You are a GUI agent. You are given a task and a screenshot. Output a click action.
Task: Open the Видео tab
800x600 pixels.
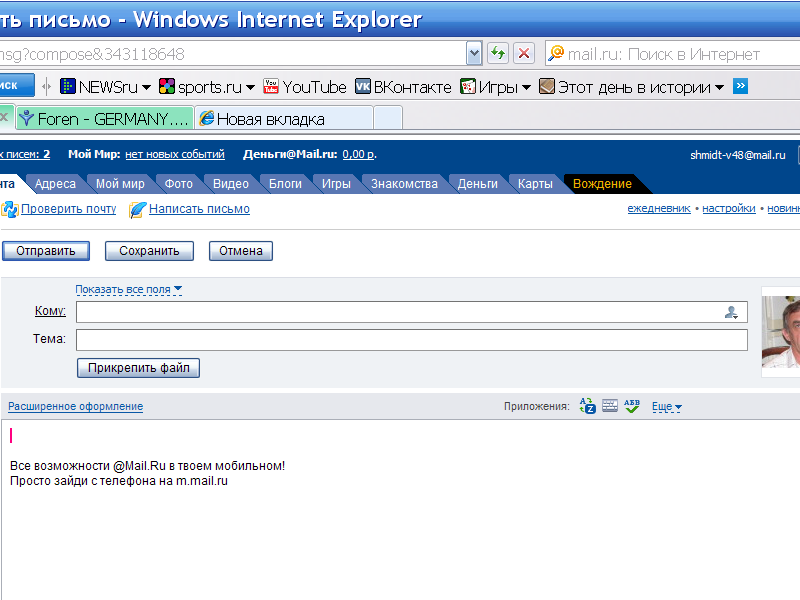tap(231, 184)
